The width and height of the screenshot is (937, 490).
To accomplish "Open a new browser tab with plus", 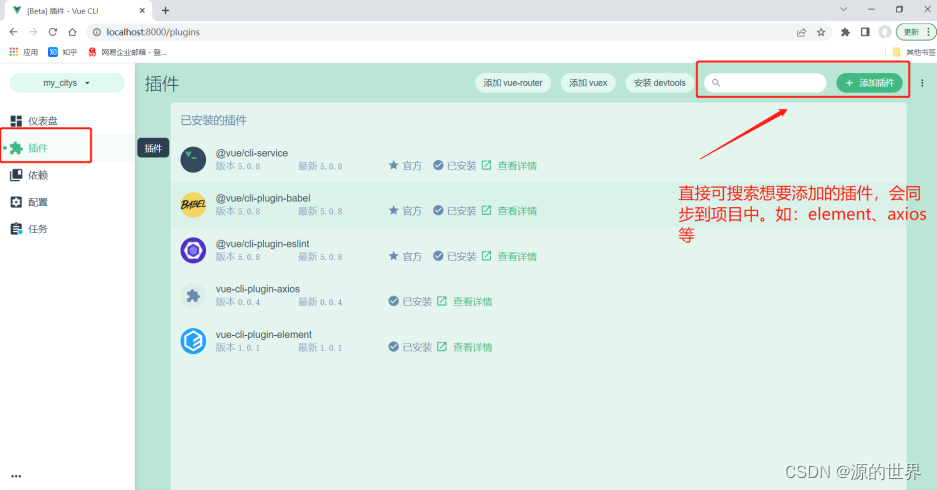I will (166, 10).
